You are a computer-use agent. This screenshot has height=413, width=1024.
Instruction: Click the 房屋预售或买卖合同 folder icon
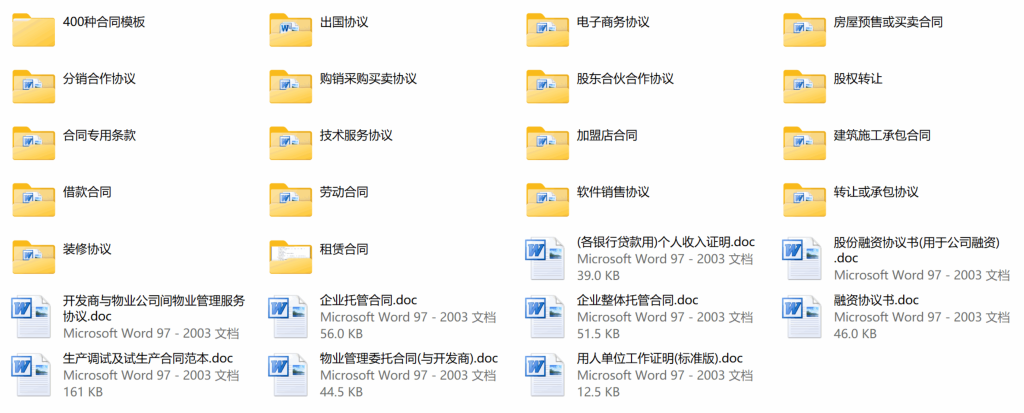pos(805,30)
